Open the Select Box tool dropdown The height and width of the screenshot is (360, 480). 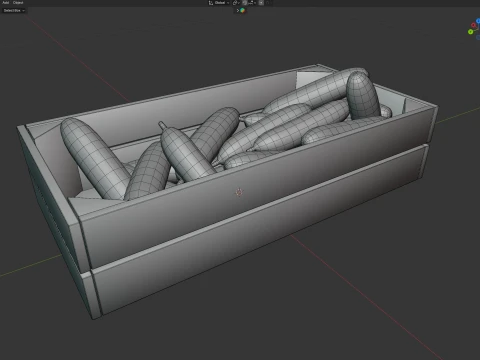[x=14, y=10]
